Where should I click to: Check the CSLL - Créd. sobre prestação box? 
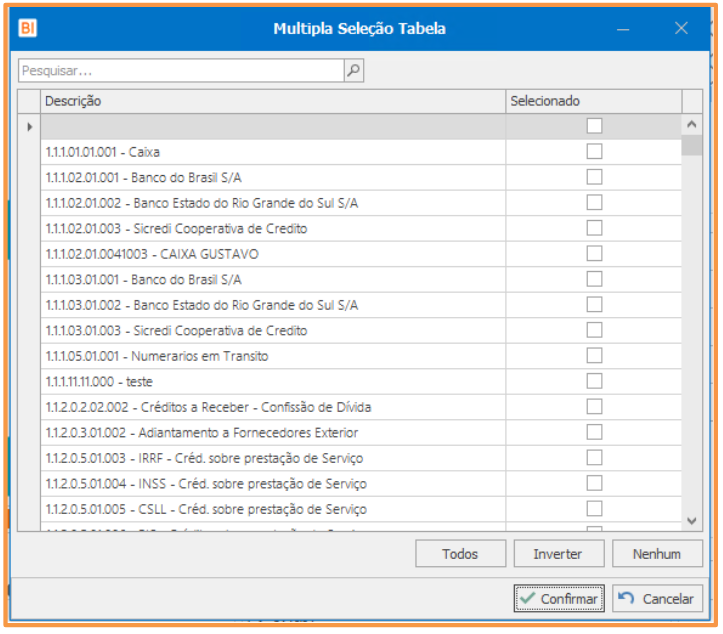coord(594,509)
